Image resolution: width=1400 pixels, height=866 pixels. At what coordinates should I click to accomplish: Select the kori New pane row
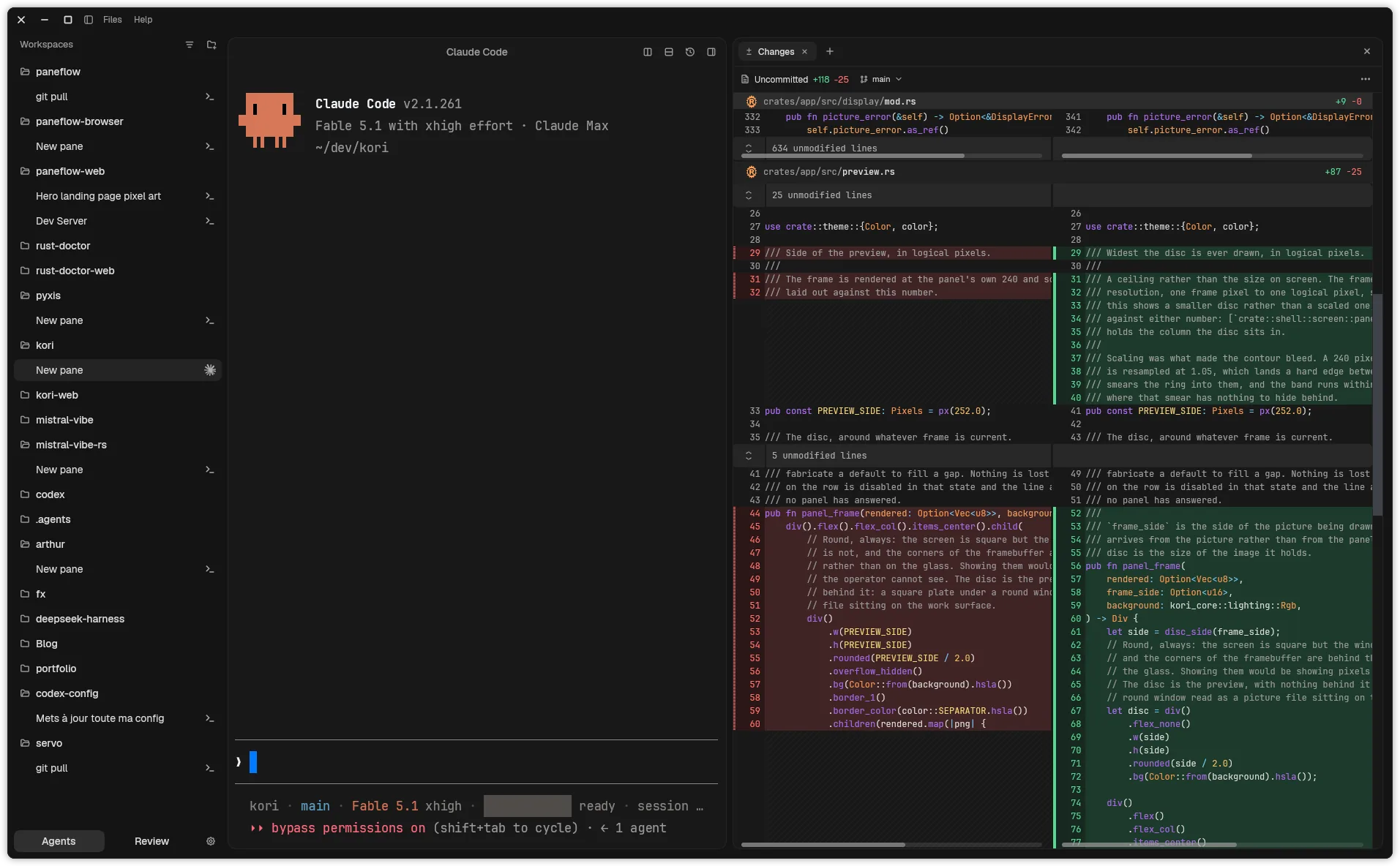[x=118, y=370]
